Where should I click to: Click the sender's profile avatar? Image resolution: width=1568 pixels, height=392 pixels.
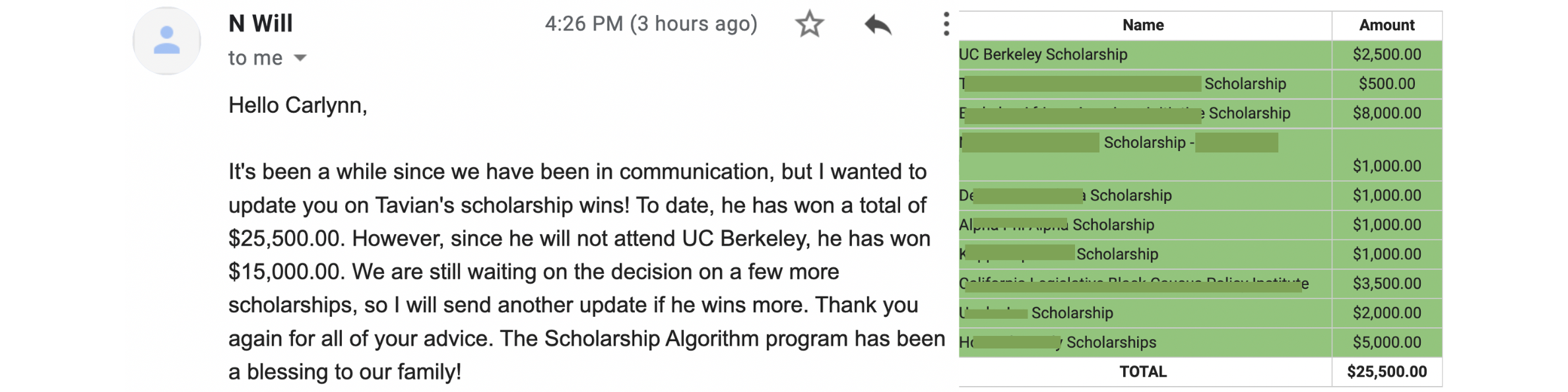point(167,41)
